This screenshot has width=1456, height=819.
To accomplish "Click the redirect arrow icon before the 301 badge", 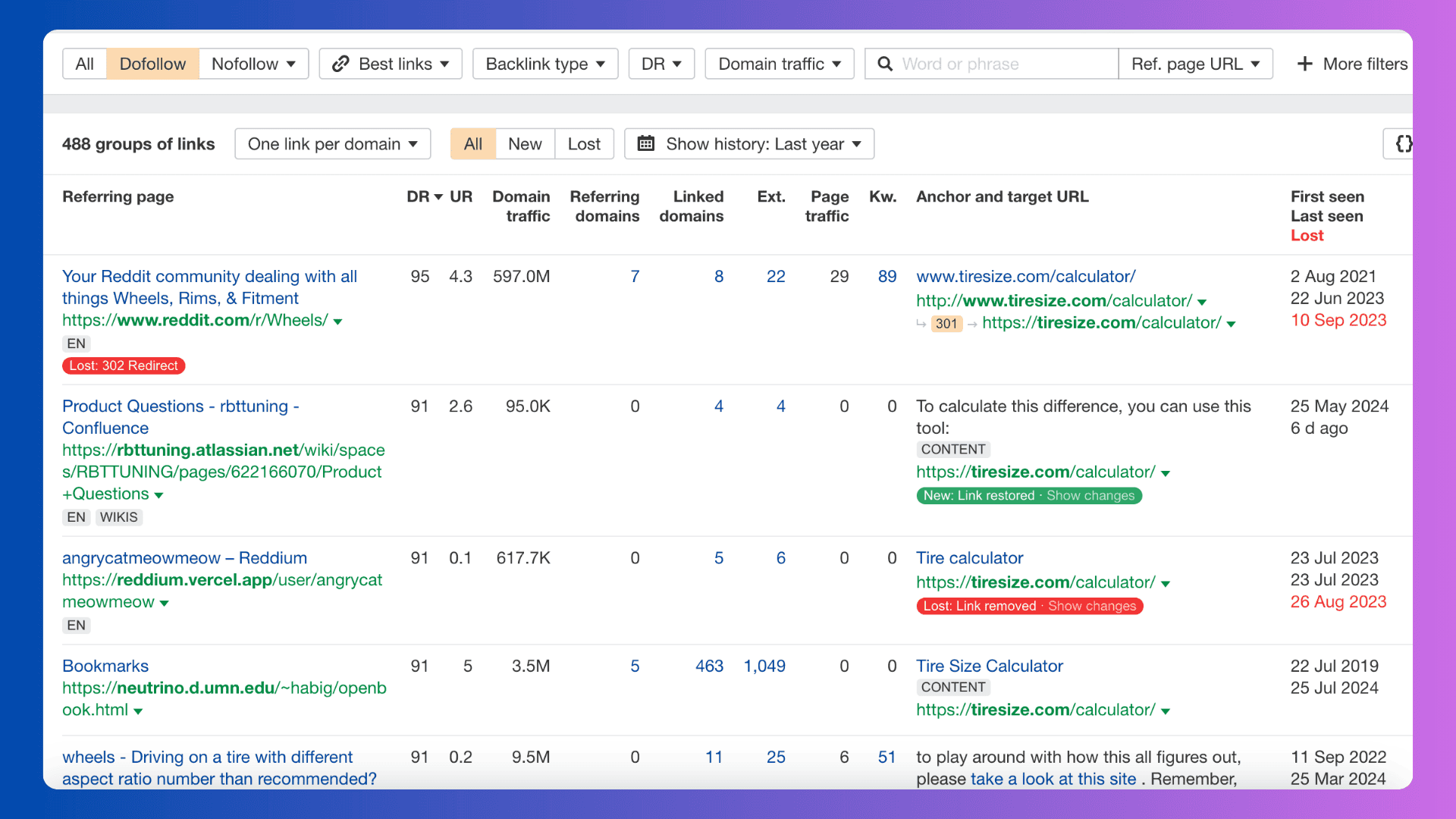I will [x=921, y=324].
